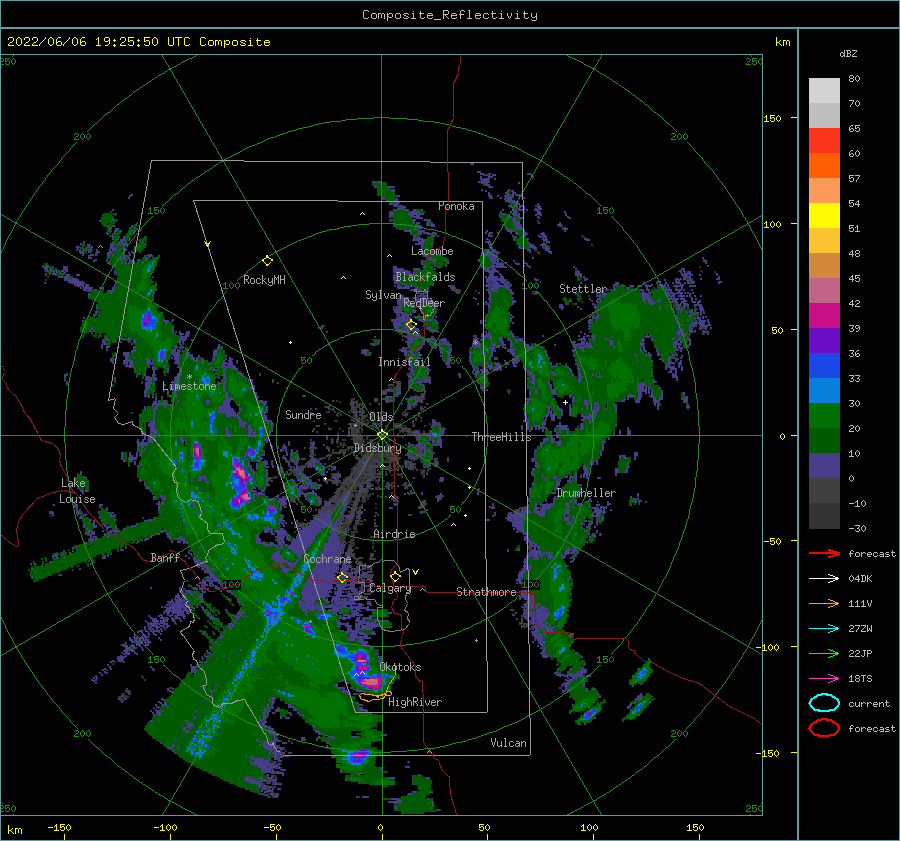This screenshot has height=841, width=900.
Task: Click the Didsbury town label
Action: point(378,448)
